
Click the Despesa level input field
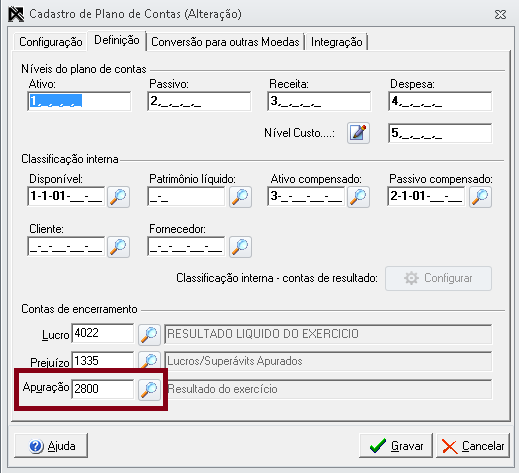[440, 101]
